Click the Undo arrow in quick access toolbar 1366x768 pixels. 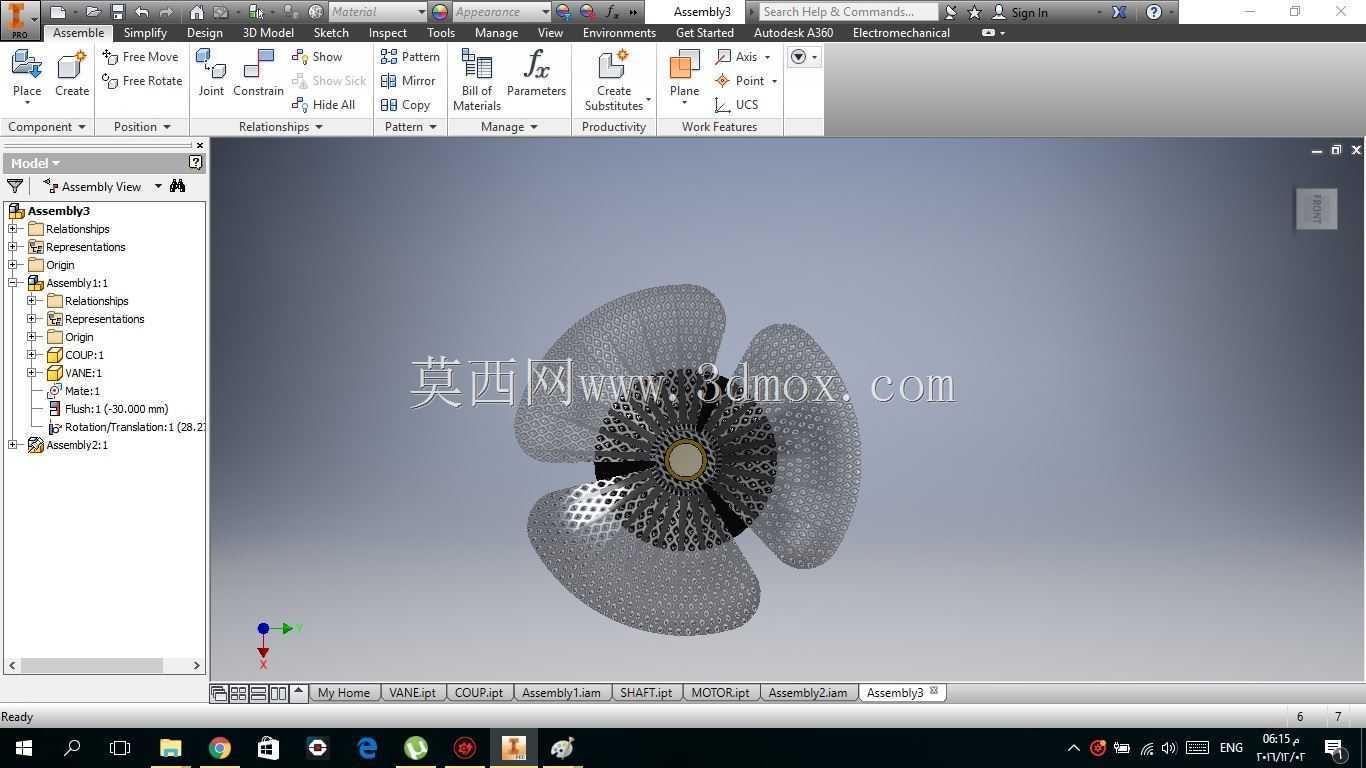coord(141,12)
